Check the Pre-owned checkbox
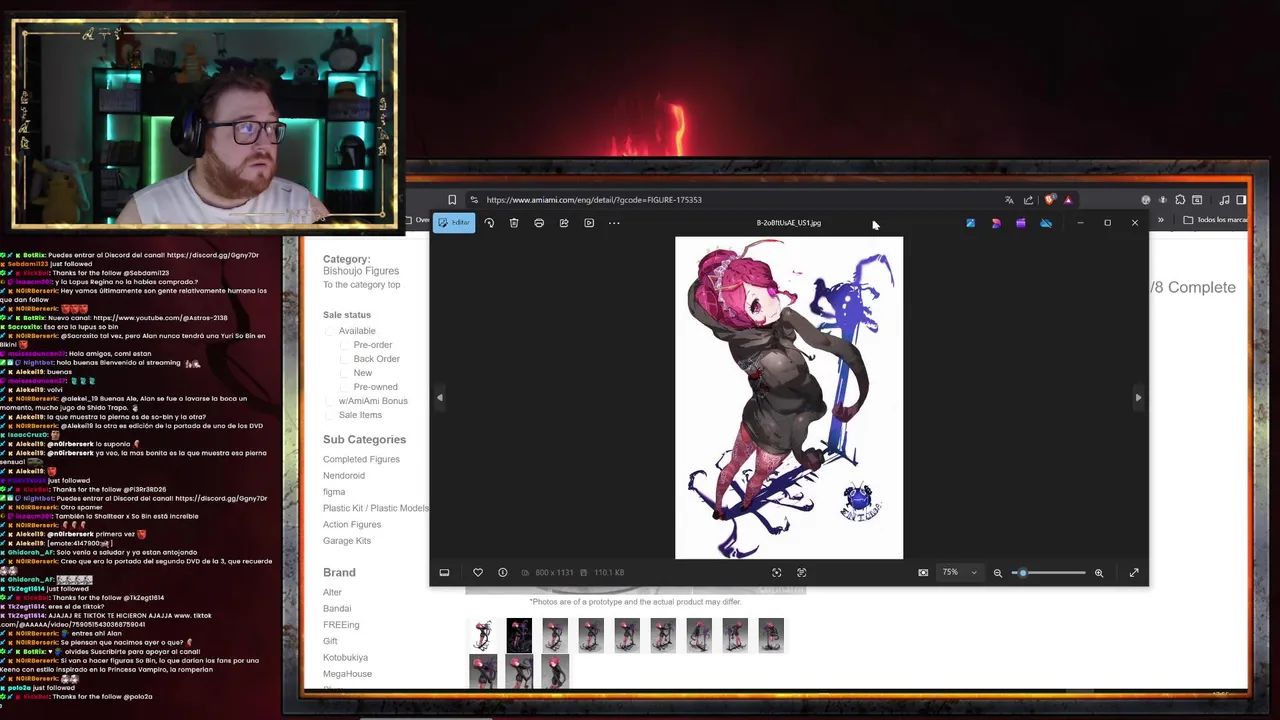The width and height of the screenshot is (1280, 720). 345,387
